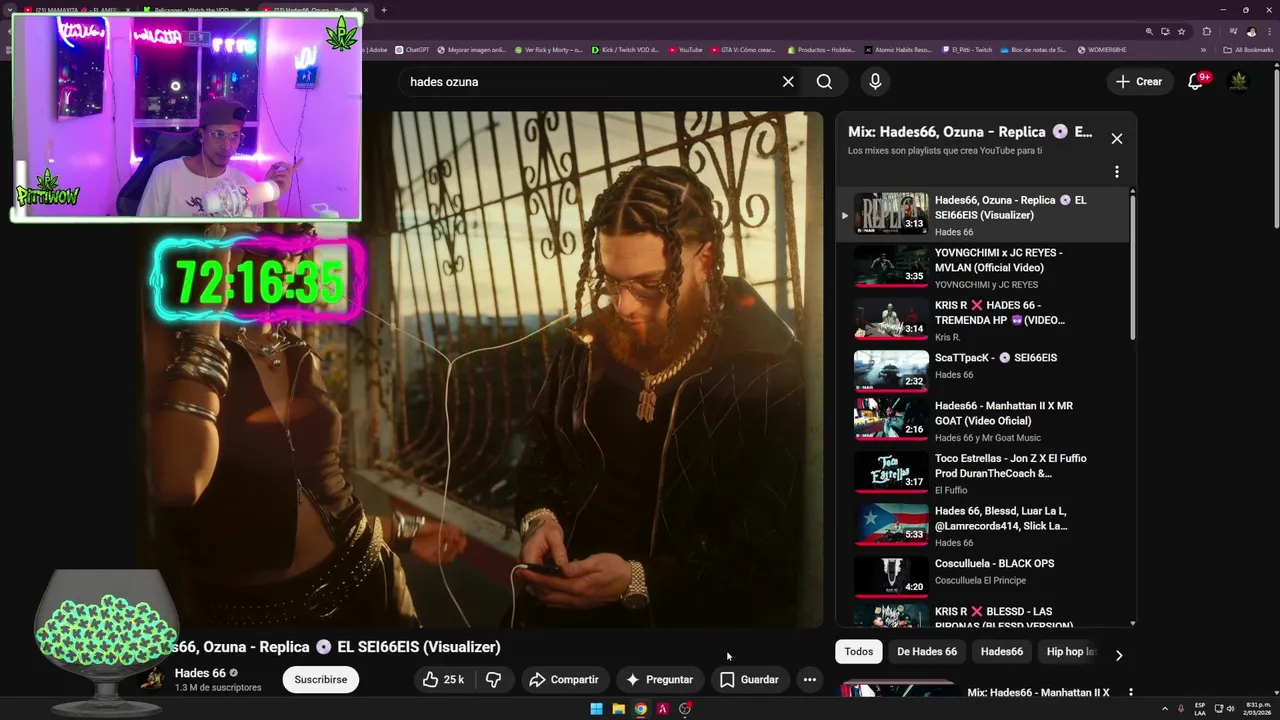Clear the YouTube search box text
Viewport: 1280px width, 720px height.
[x=788, y=82]
